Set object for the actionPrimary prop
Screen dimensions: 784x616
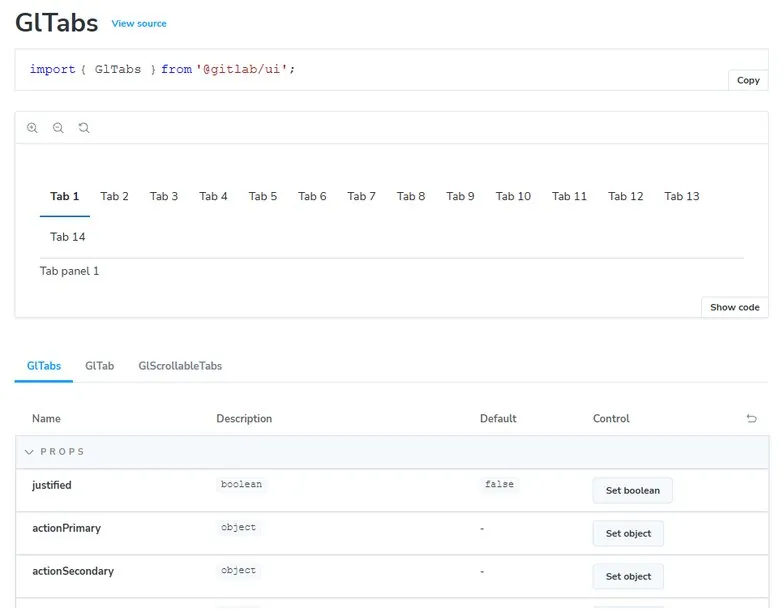(x=627, y=534)
